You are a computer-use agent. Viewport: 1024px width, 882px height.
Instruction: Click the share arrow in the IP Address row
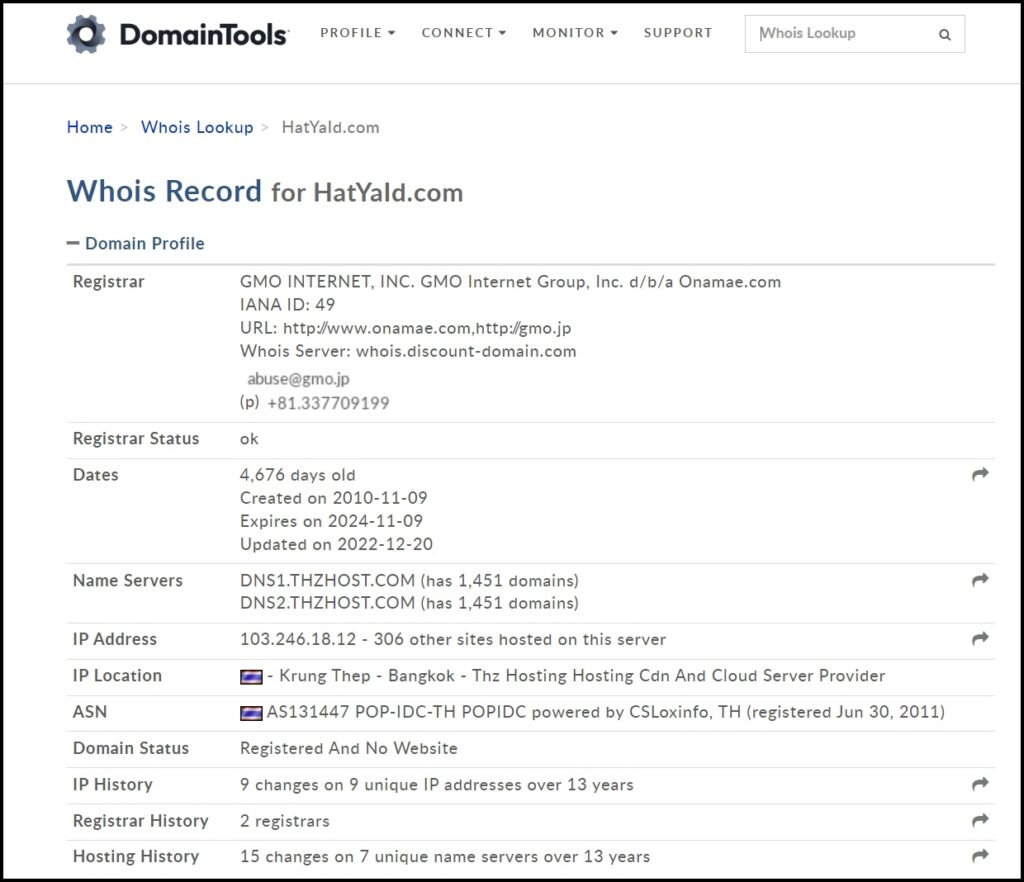click(x=980, y=638)
